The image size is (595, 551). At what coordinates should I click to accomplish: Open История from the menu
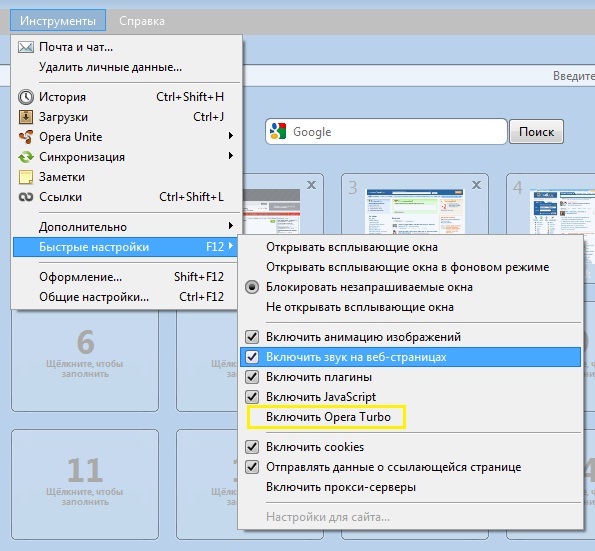tap(126, 97)
